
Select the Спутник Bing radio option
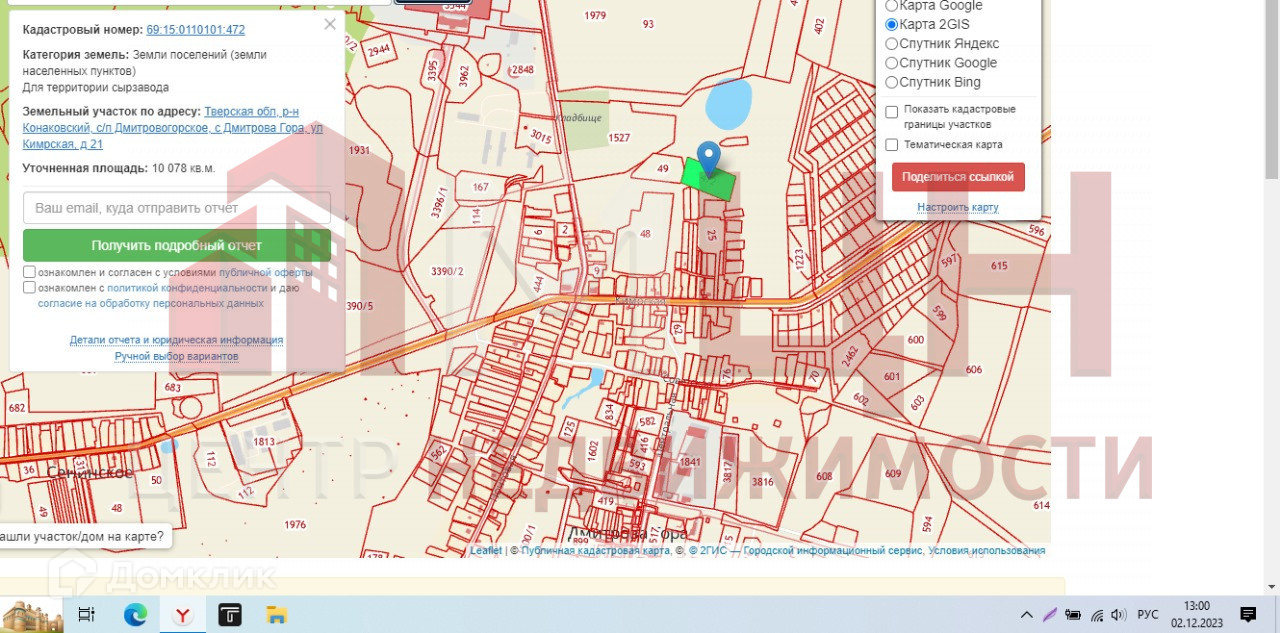(x=892, y=82)
